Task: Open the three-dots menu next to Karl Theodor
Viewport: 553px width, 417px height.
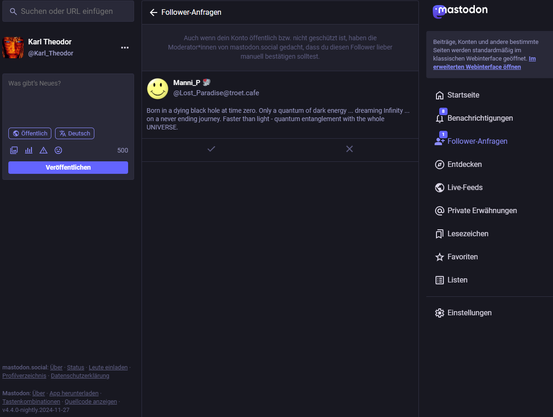Action: [x=125, y=48]
